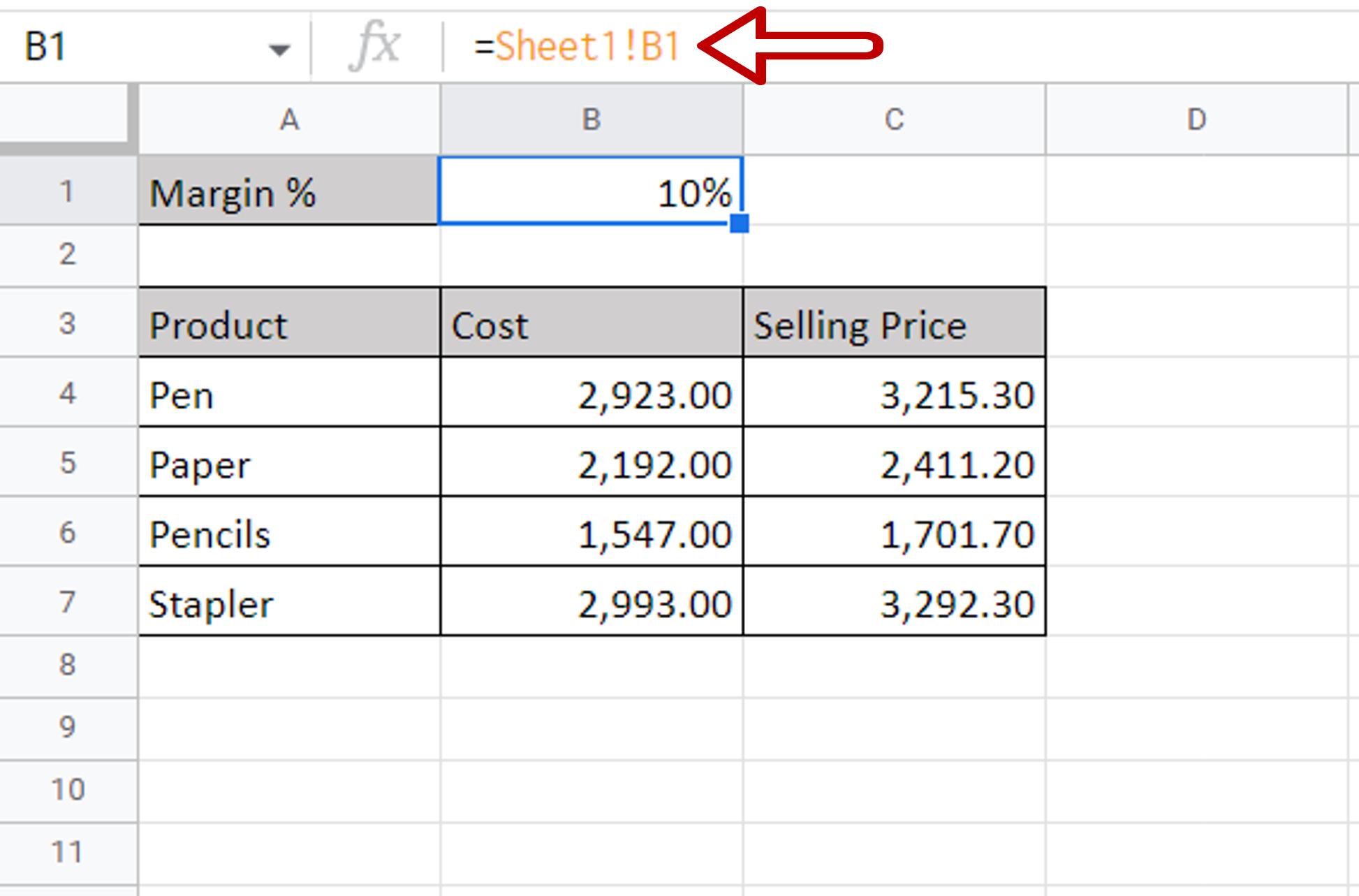Select row 2 header
This screenshot has width=1359, height=896.
point(68,255)
